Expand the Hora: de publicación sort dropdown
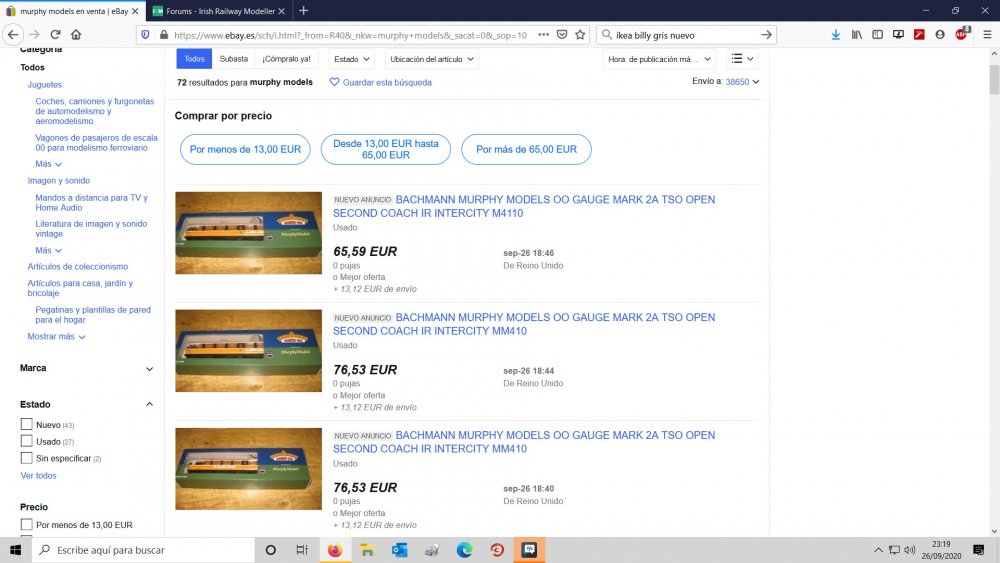Screen dimensions: 1000x563 coord(660,59)
